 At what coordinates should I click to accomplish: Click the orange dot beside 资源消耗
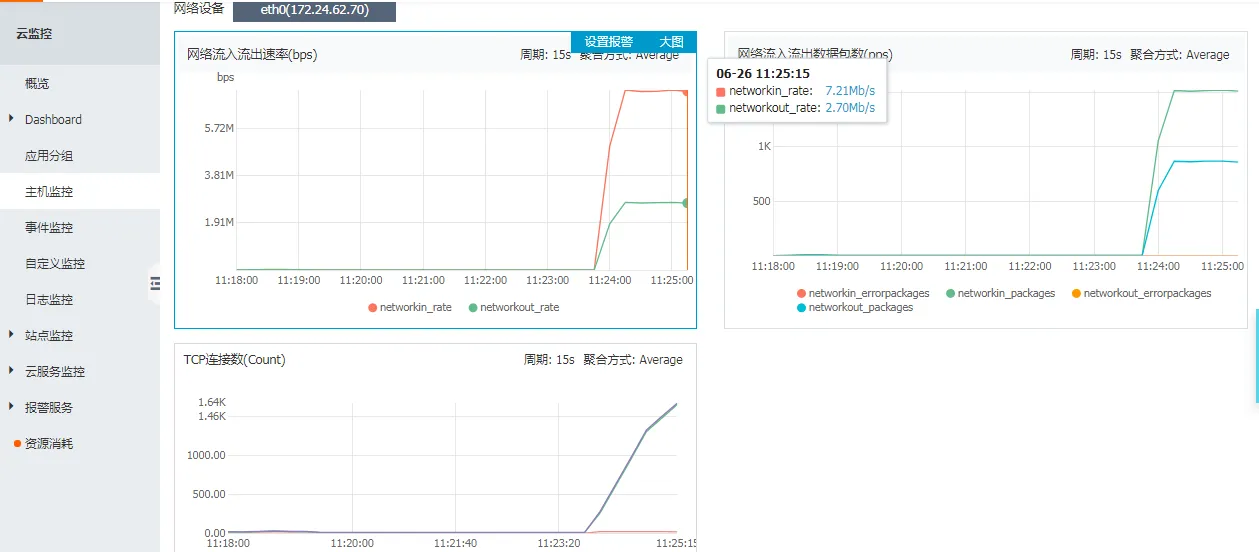tap(17, 443)
